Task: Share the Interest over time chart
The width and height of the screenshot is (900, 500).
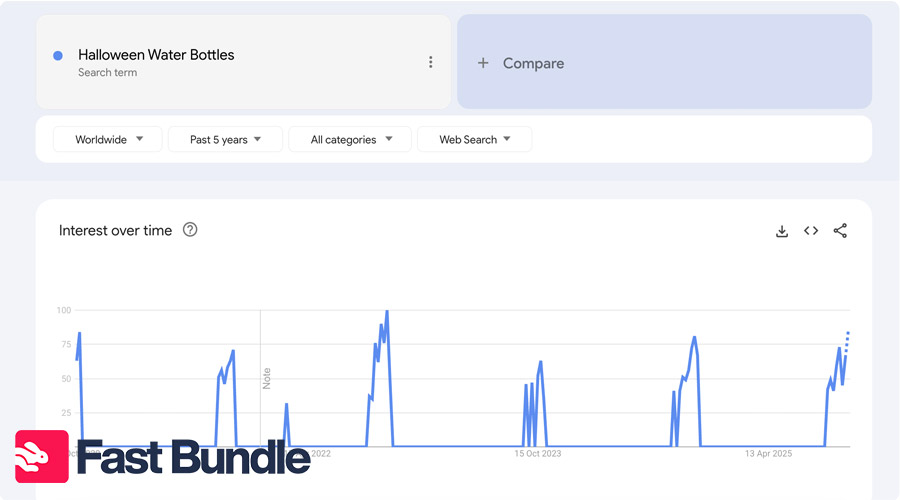Action: (x=840, y=231)
